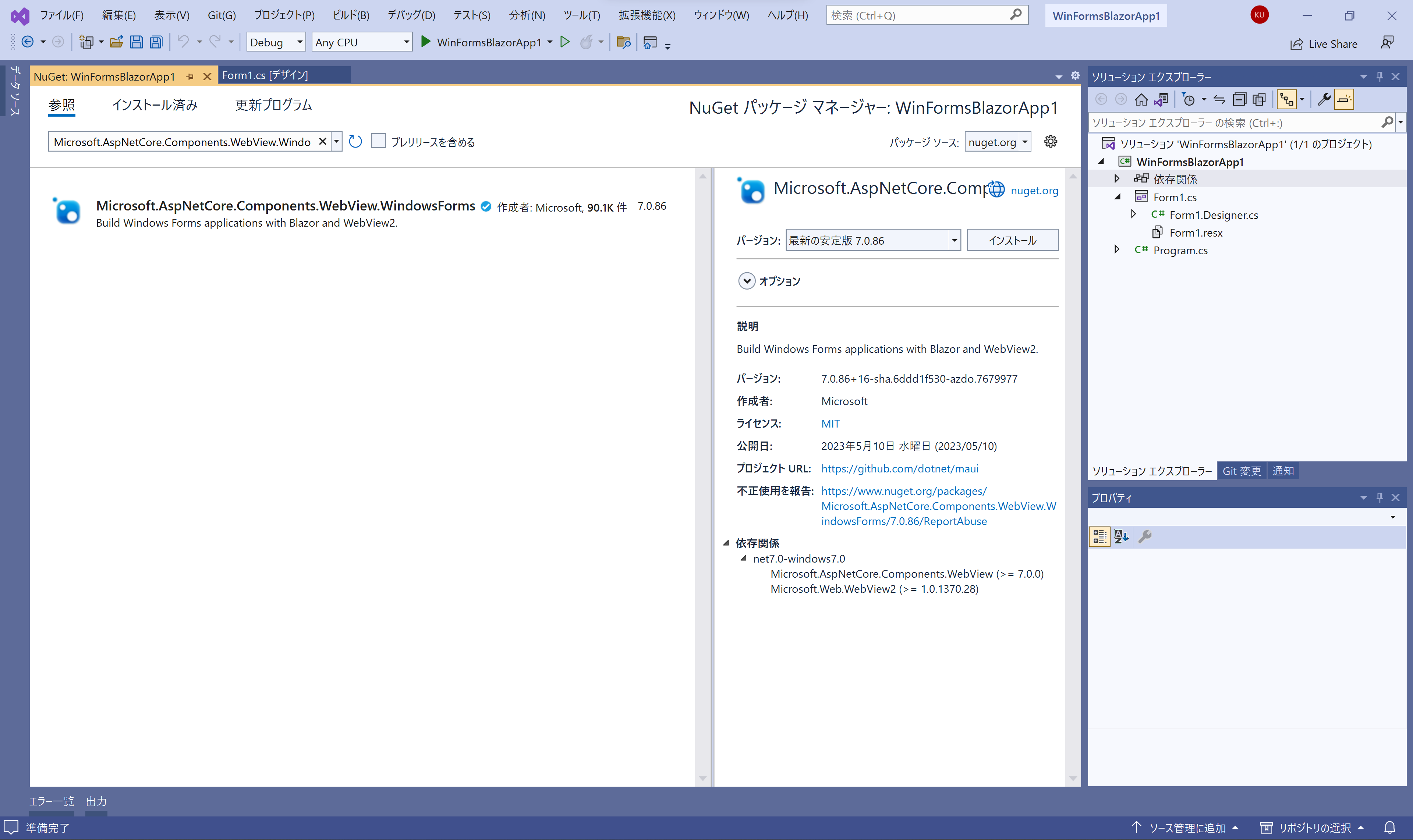
Task: Switch to インストール済み tab
Action: click(155, 105)
